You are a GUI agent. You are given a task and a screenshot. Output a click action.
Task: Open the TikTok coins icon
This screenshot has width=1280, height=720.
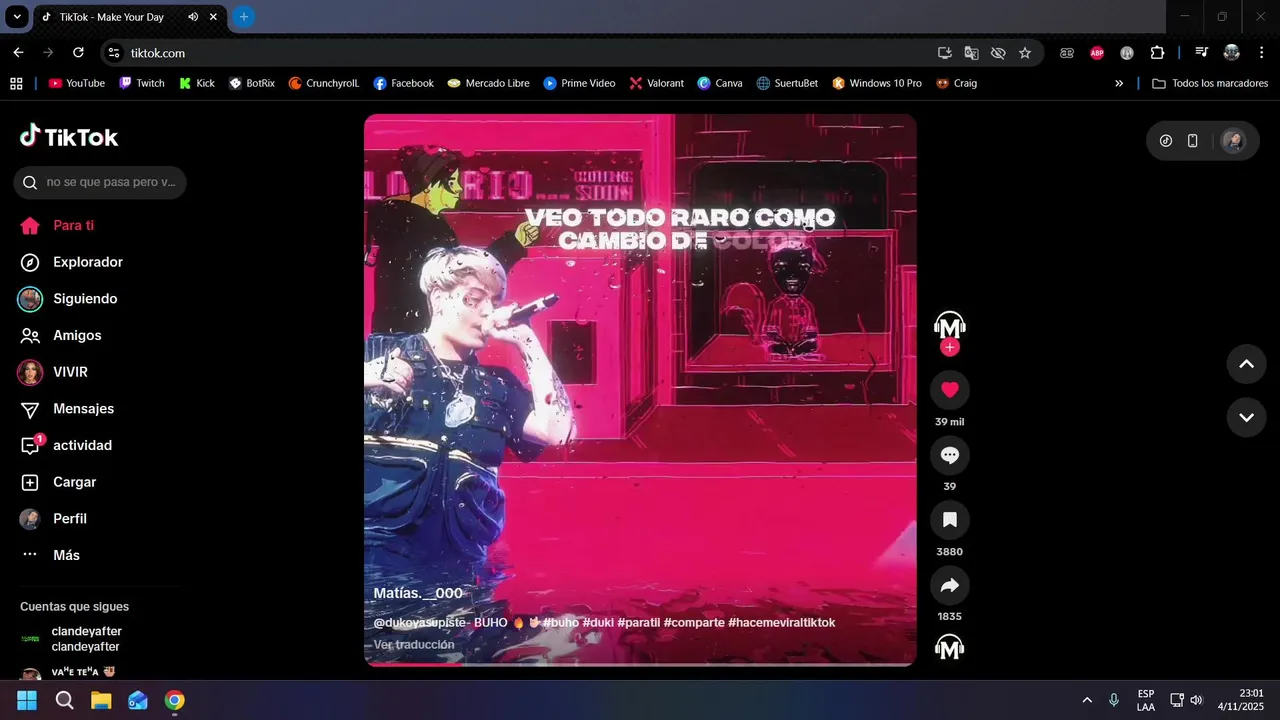(1166, 141)
